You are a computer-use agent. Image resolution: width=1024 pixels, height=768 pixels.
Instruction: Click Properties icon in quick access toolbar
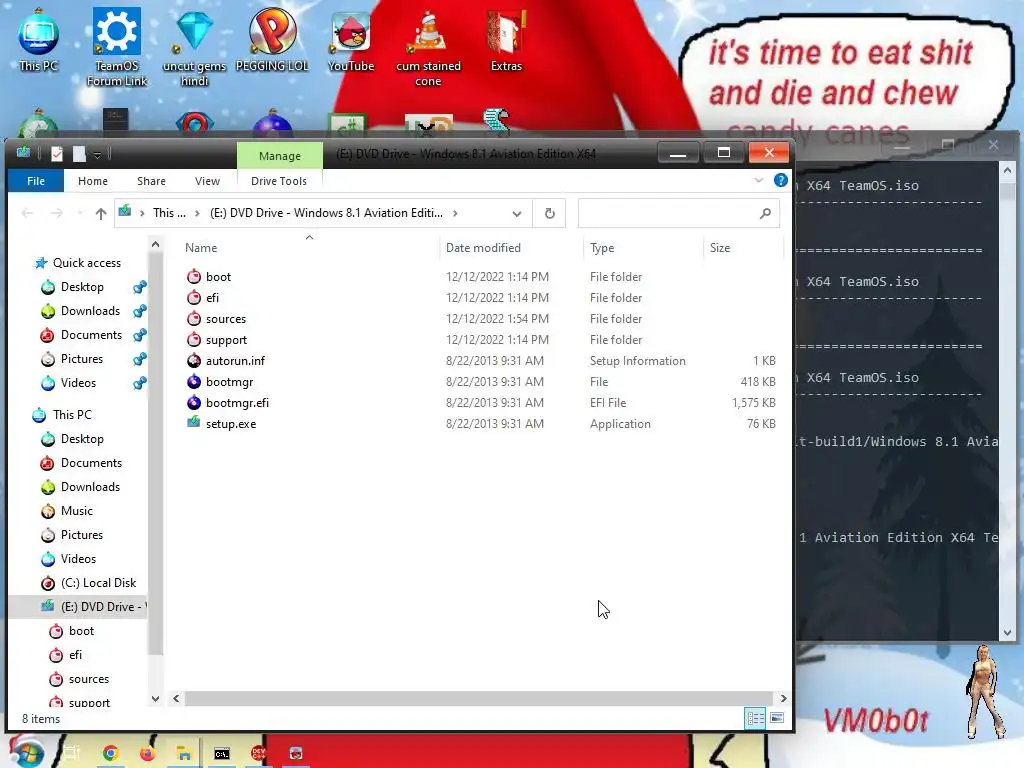57,154
